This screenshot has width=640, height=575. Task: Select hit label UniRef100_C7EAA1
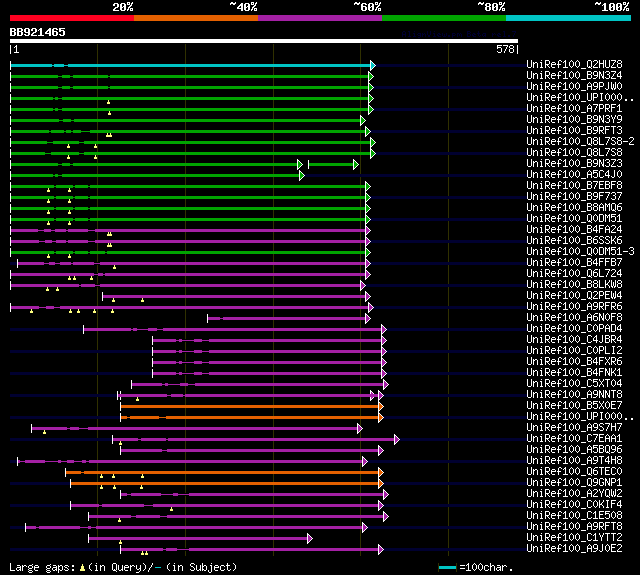click(x=574, y=439)
